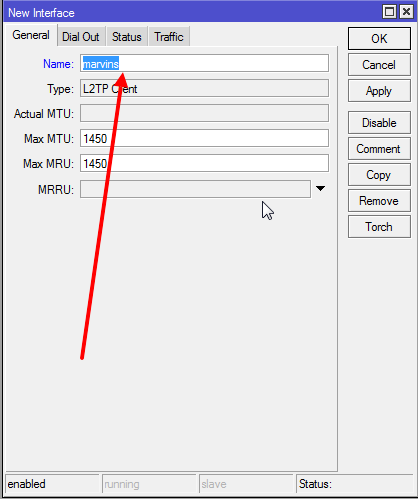Expand the MRRU field arrow
The height and width of the screenshot is (499, 418).
tap(320, 189)
